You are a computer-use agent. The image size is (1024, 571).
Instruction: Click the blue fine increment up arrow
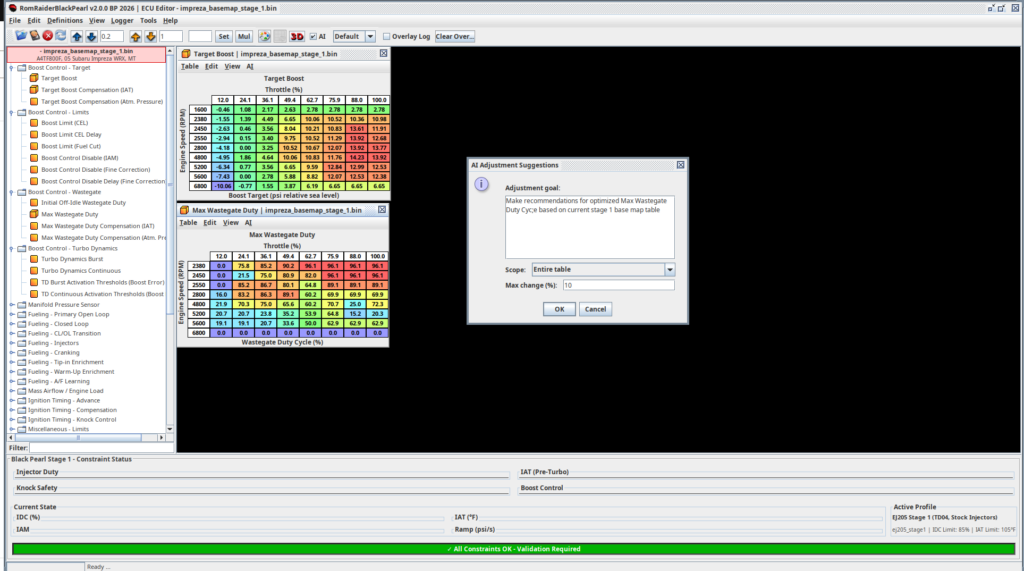click(77, 36)
